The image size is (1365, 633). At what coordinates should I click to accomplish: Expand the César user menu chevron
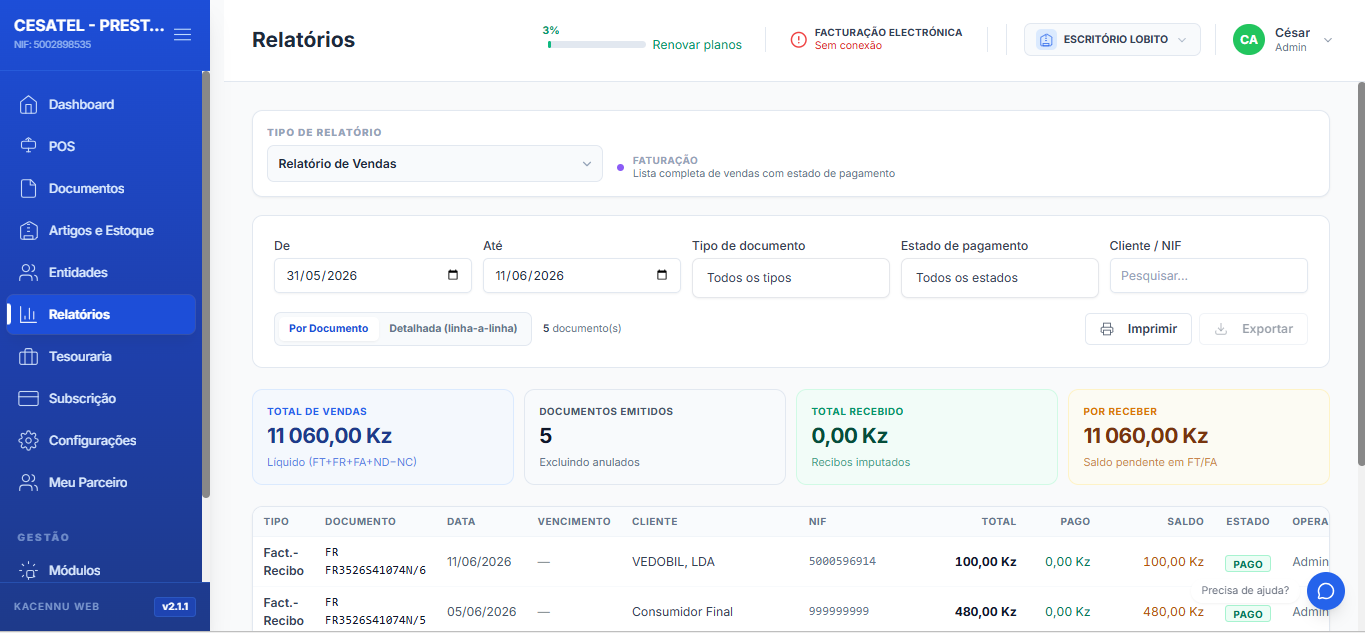[x=1328, y=40]
